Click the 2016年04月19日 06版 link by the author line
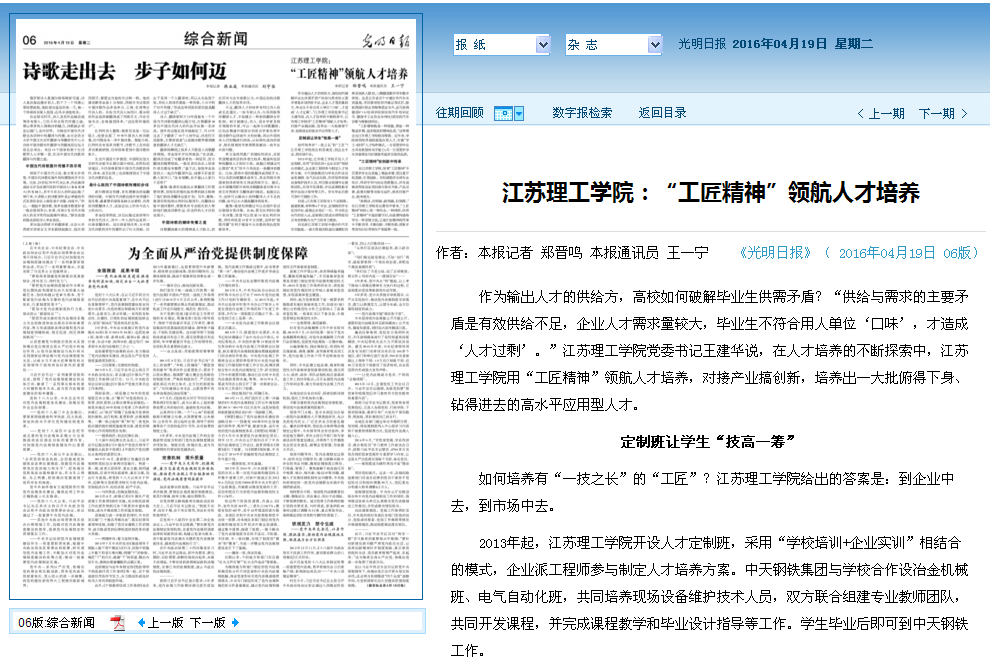The image size is (990, 663). pos(902,253)
